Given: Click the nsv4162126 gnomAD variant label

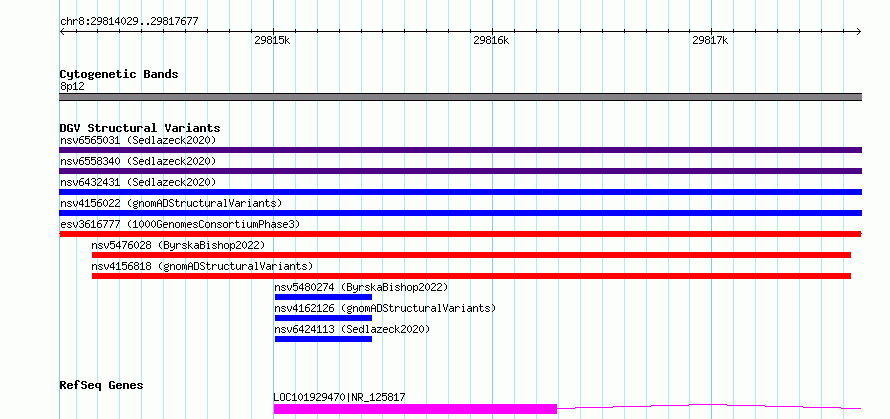Looking at the screenshot, I should [385, 308].
